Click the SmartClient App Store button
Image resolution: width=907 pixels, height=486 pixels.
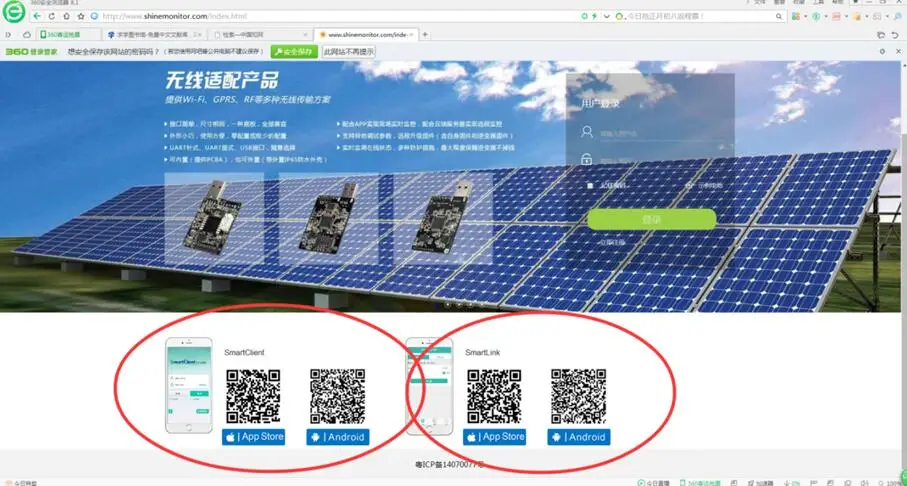(x=253, y=437)
